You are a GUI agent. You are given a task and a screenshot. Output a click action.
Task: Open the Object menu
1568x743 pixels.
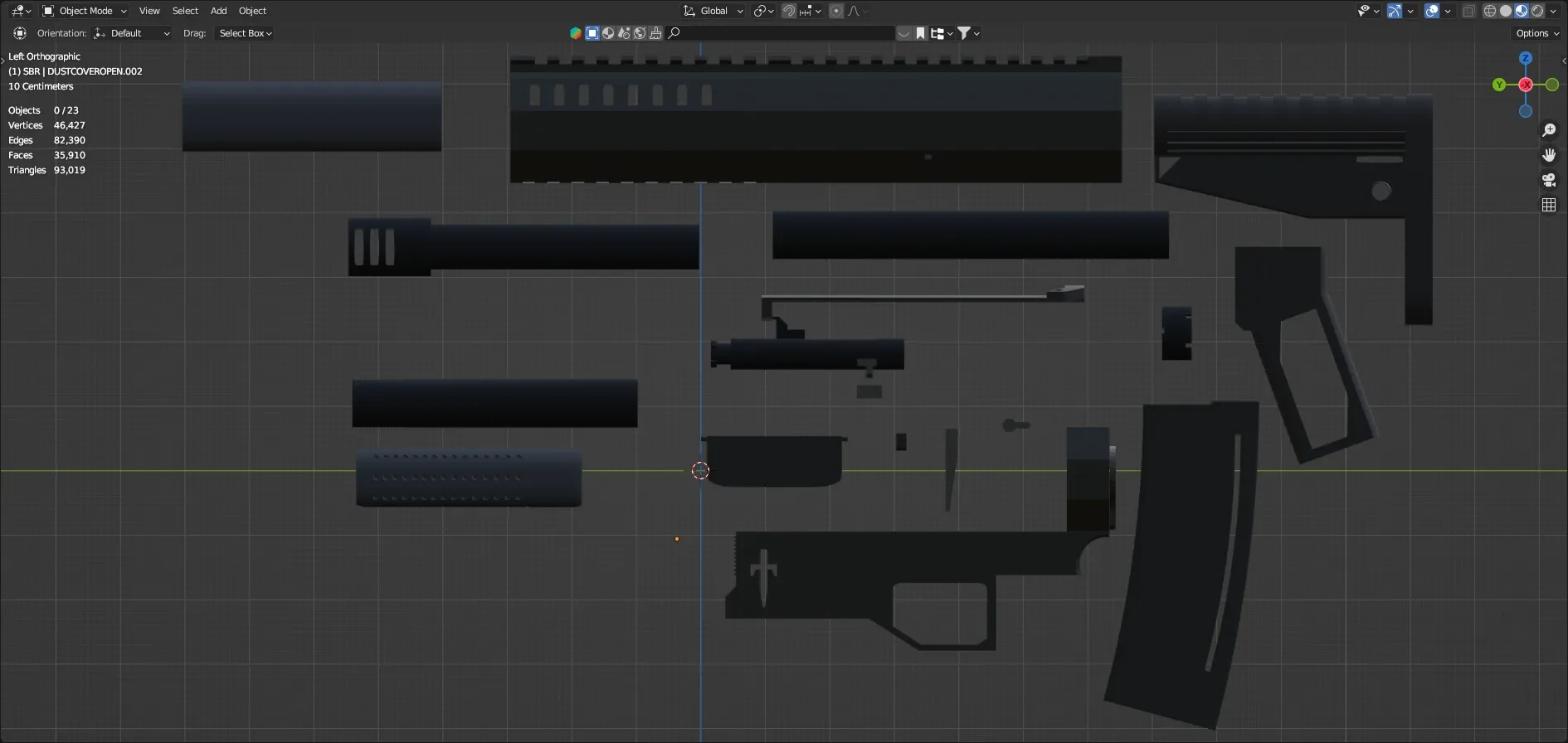tap(252, 11)
